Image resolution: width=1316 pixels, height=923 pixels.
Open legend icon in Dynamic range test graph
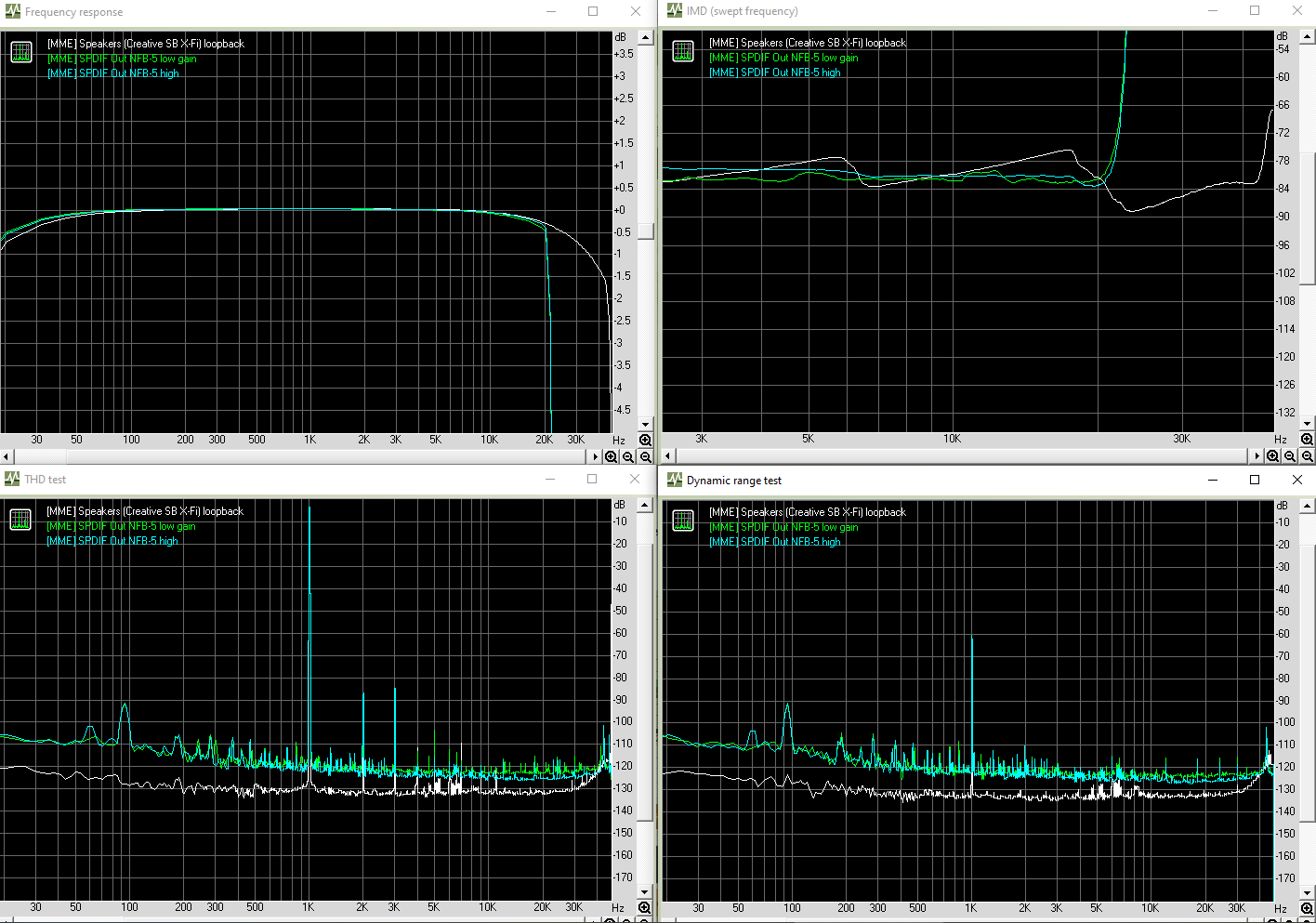(683, 521)
